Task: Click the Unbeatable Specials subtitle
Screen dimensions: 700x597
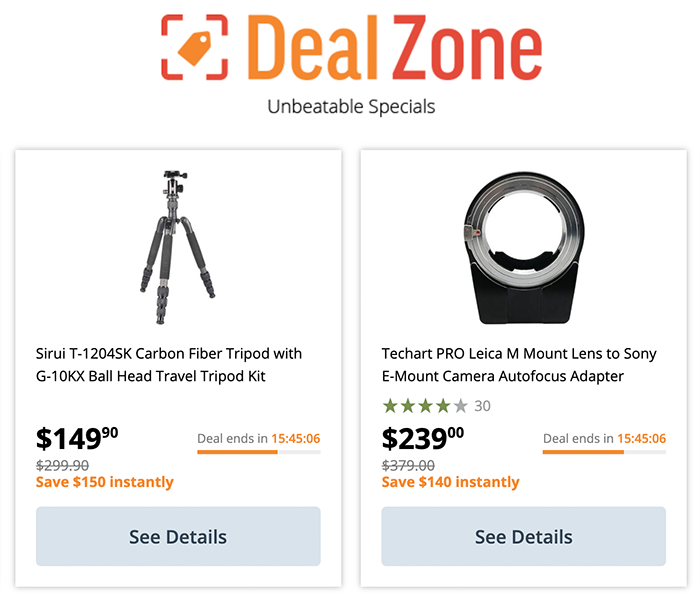Action: [x=351, y=107]
